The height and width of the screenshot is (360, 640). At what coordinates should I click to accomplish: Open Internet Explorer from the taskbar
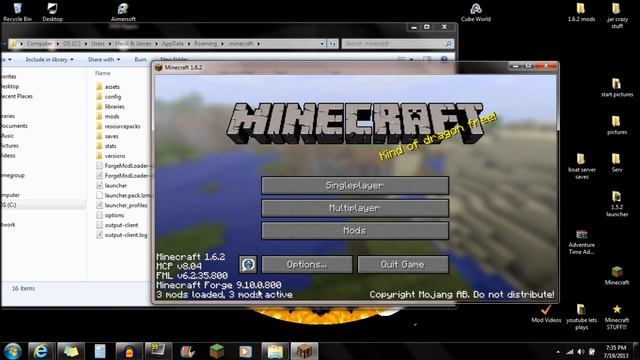click(x=40, y=351)
